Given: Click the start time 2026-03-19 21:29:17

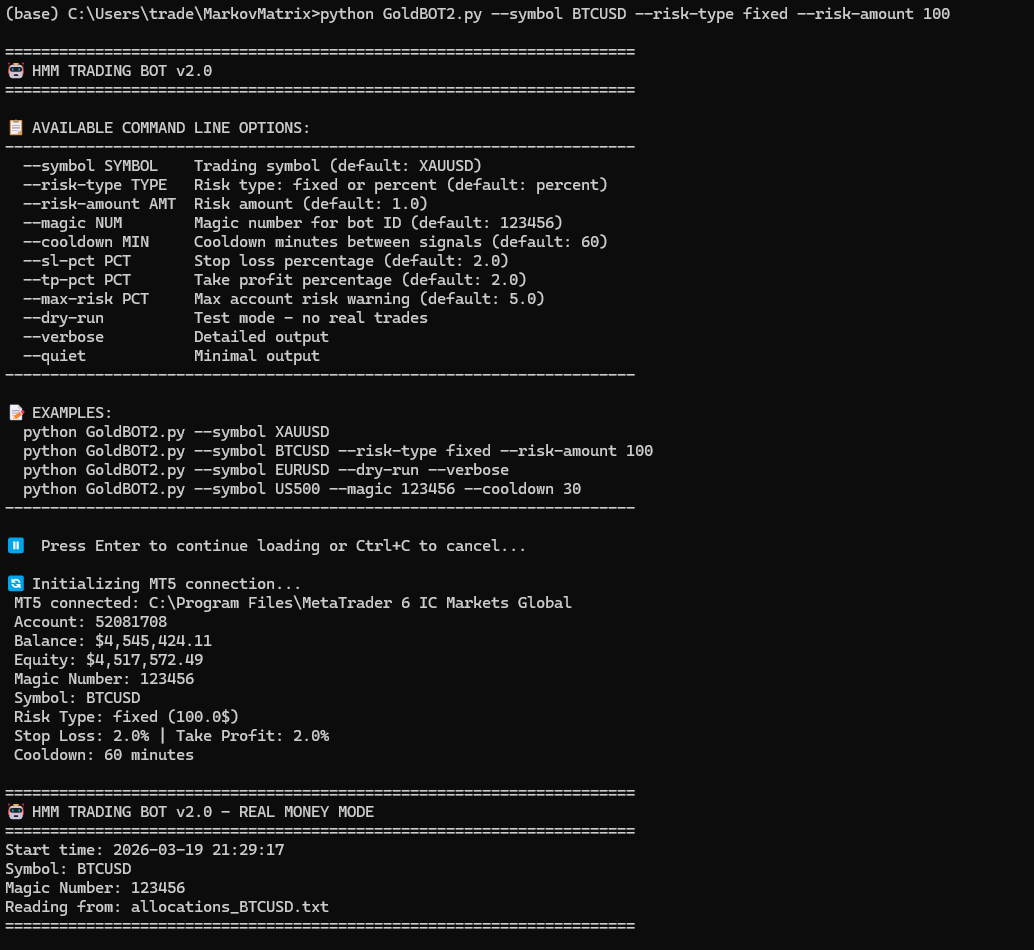Looking at the screenshot, I should tap(199, 850).
